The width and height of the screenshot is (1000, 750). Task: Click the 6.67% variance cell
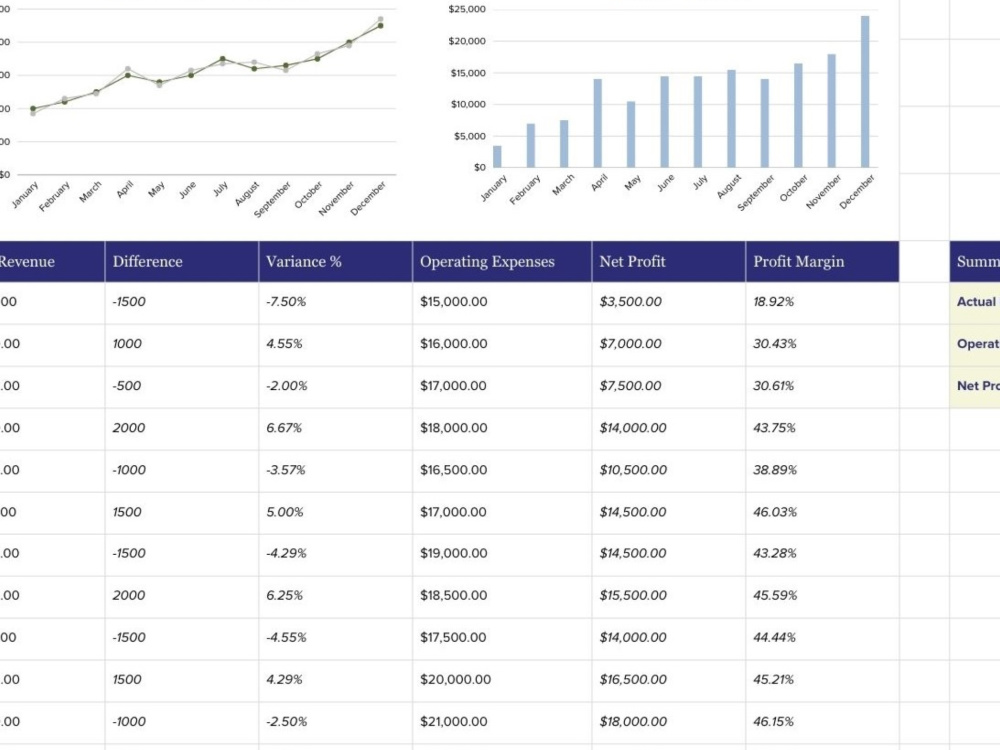coord(335,428)
